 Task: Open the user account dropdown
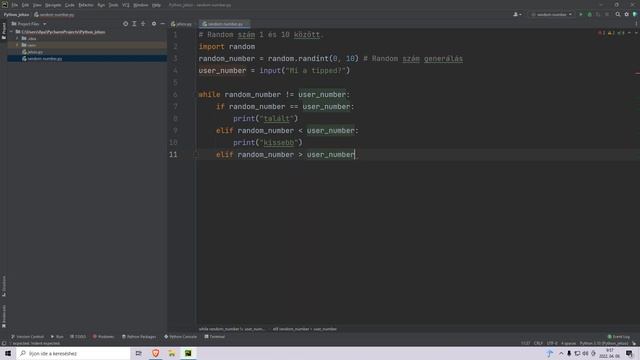point(517,15)
